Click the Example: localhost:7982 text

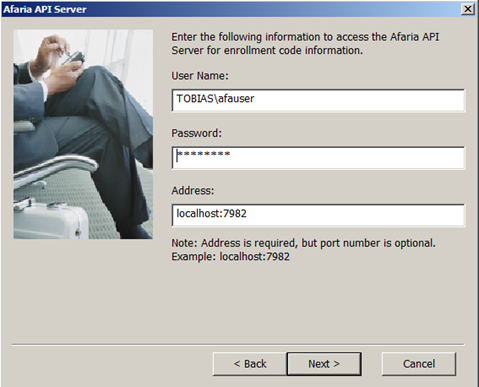coord(230,257)
